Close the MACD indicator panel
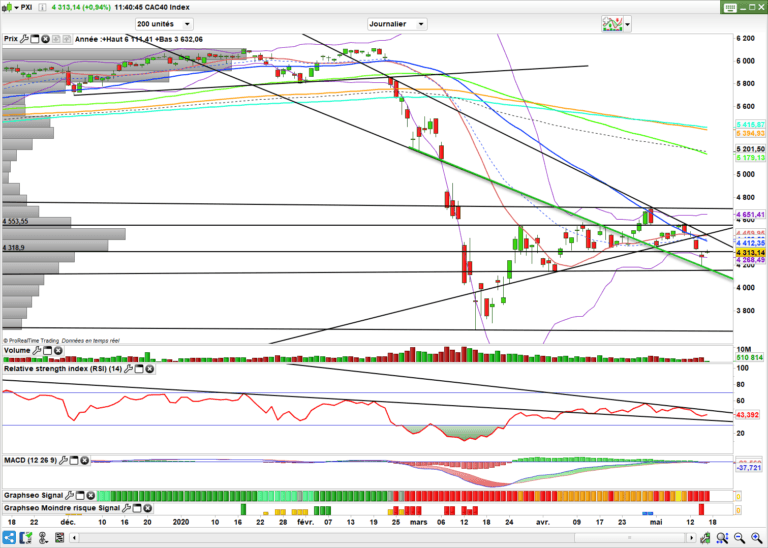The height and width of the screenshot is (548, 768). coord(86,460)
